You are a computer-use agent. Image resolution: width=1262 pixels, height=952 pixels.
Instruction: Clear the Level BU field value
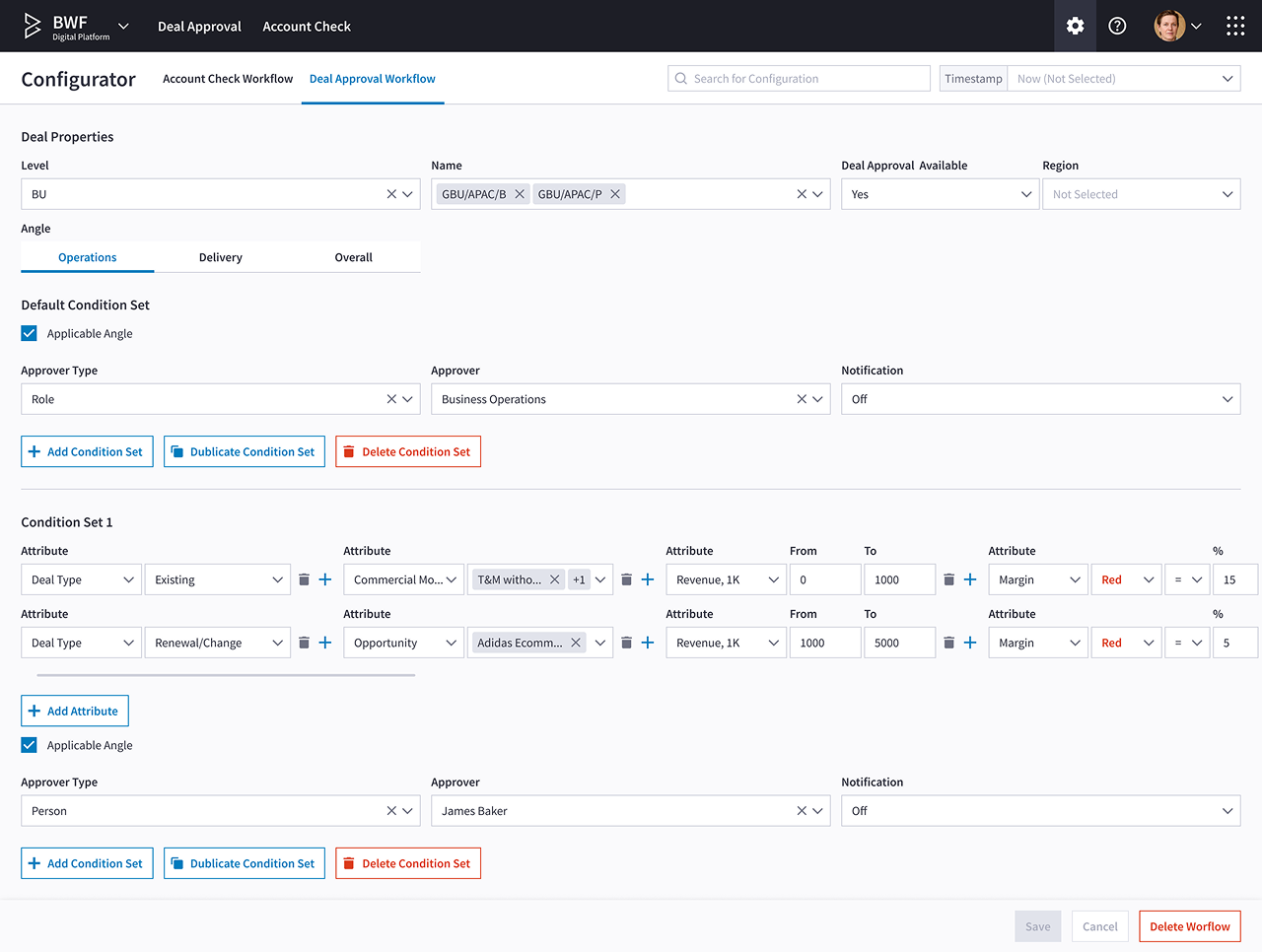pyautogui.click(x=391, y=194)
